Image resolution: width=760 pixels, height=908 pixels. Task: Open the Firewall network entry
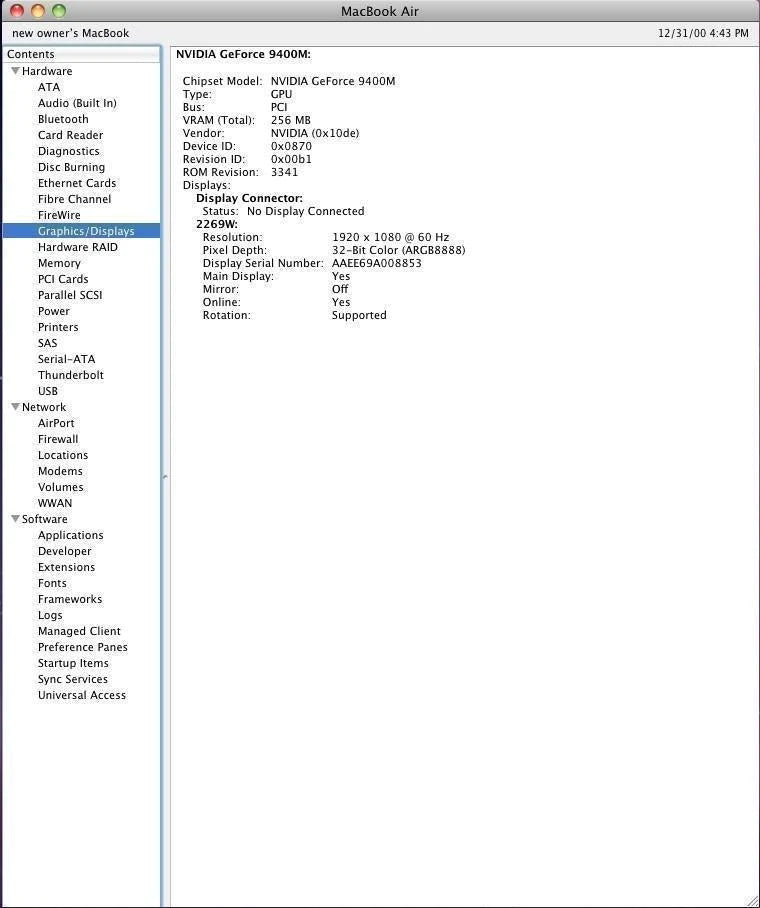point(58,439)
